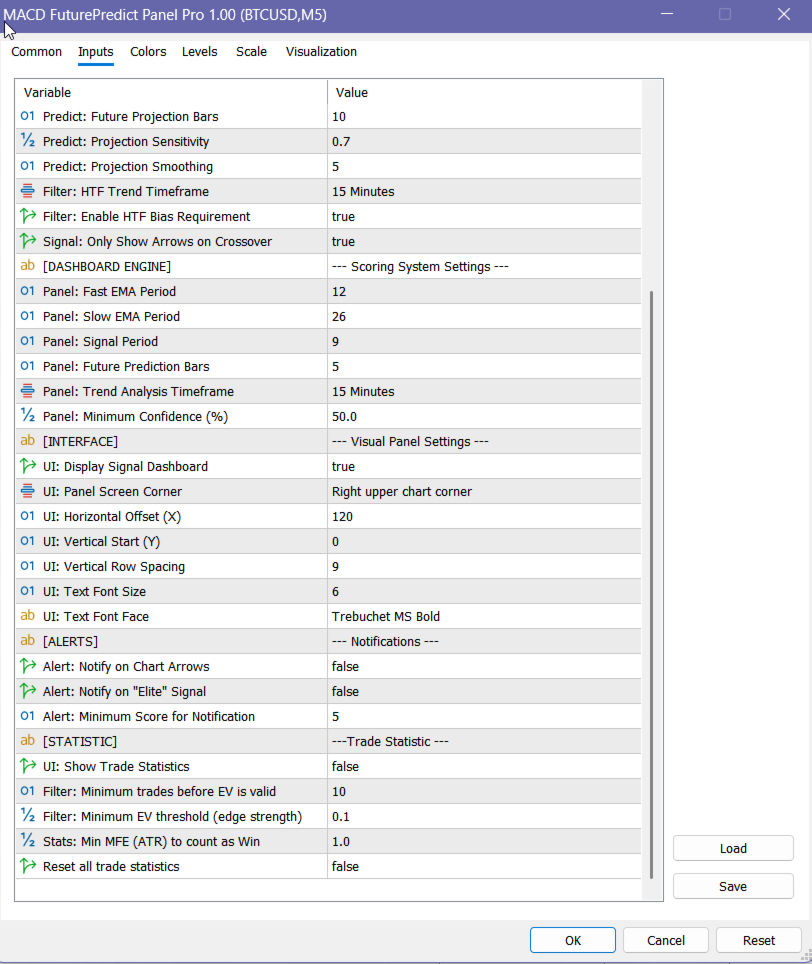Click the icon beside Reset all trade statistics
812x964 pixels.
27,867
